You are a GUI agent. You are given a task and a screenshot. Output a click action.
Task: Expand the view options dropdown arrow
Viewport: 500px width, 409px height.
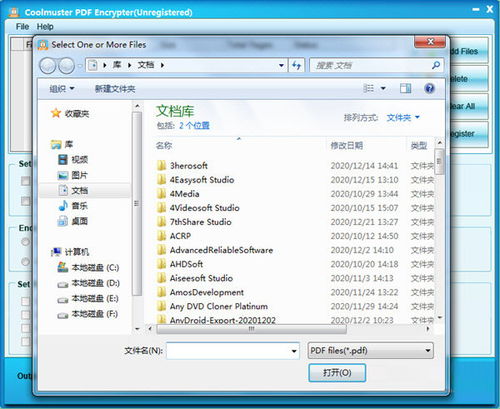click(383, 88)
